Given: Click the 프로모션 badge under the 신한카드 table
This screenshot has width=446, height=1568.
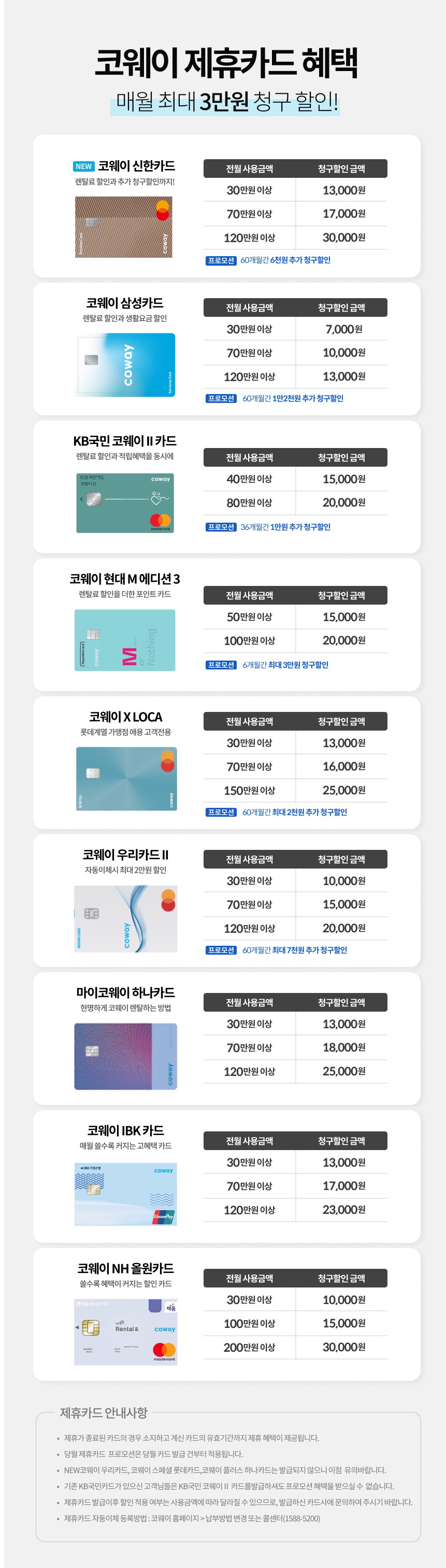Looking at the screenshot, I should pyautogui.click(x=220, y=260).
